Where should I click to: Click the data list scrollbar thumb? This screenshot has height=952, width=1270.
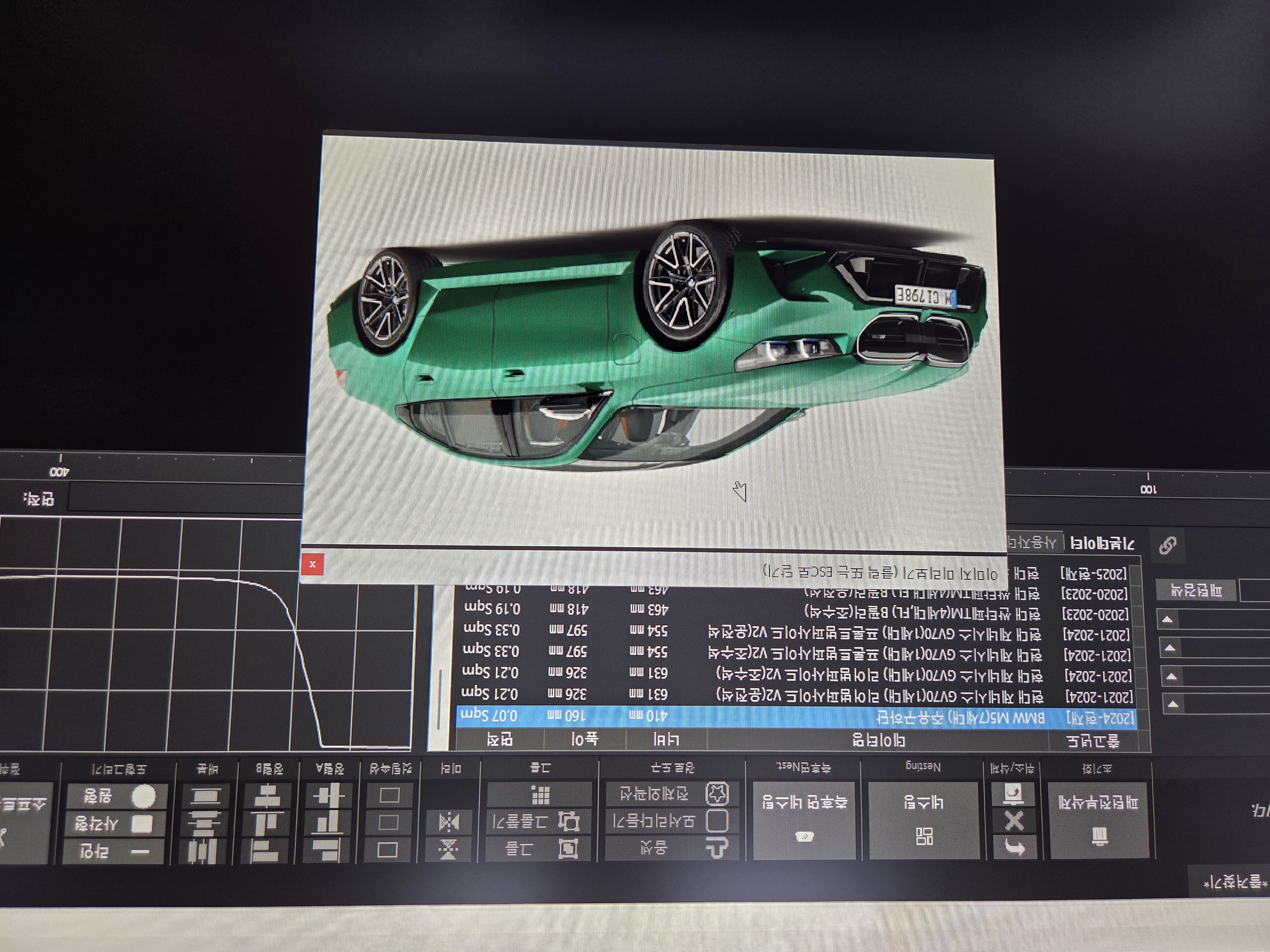[x=440, y=699]
